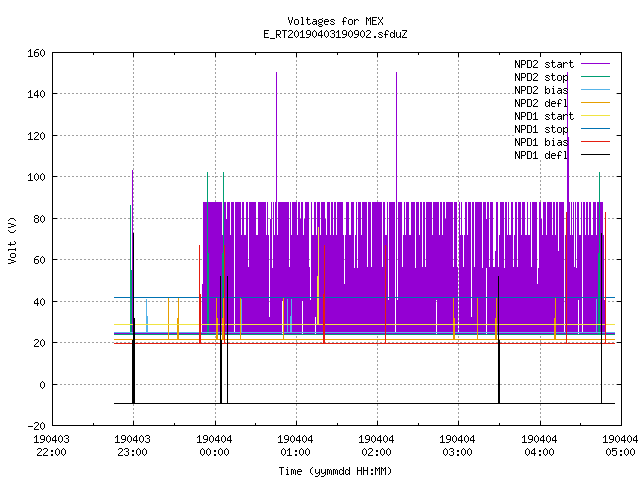Click the x-axis tick '190404 04:00'

point(539,446)
